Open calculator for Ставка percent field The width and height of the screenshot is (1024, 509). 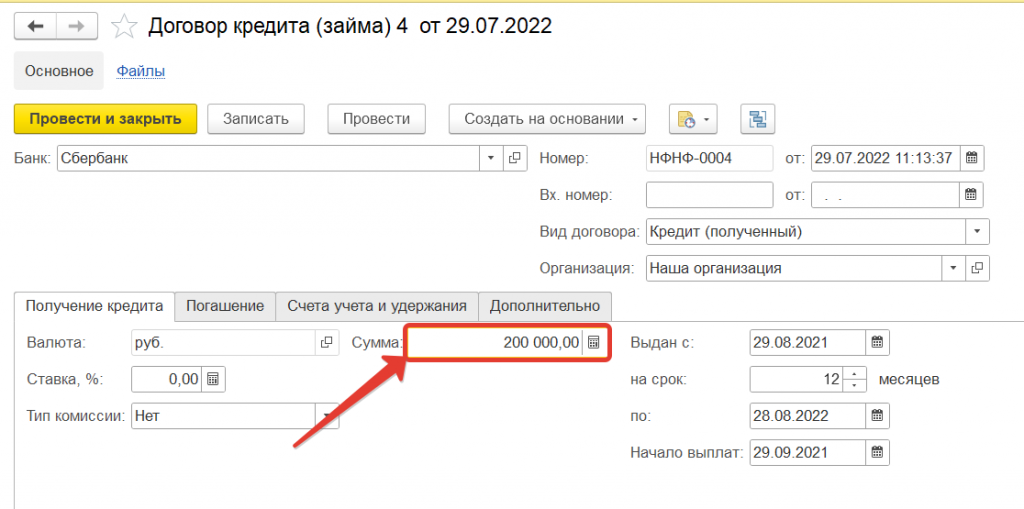[x=213, y=379]
